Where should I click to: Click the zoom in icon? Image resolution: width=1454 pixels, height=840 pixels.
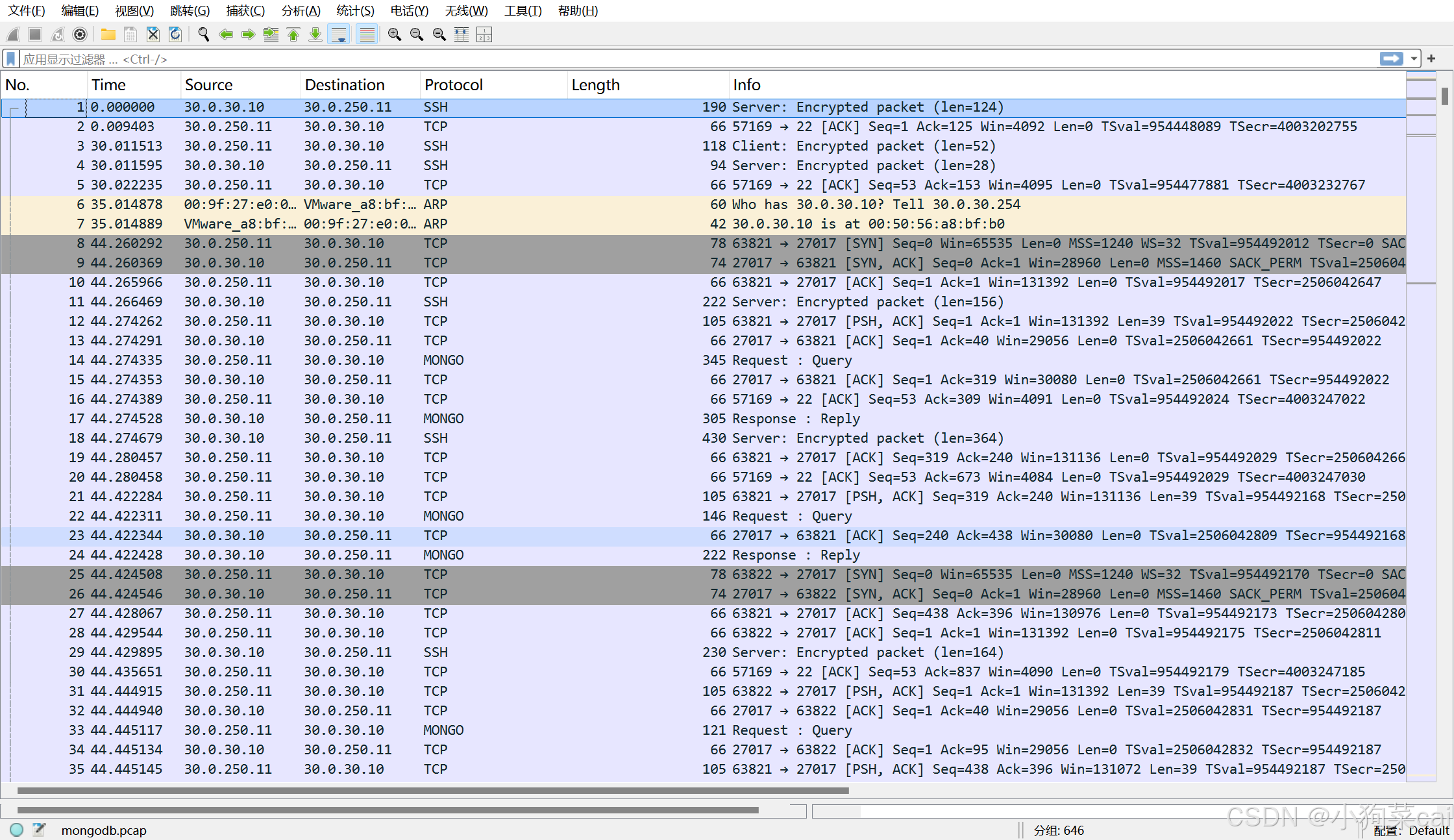pyautogui.click(x=394, y=34)
